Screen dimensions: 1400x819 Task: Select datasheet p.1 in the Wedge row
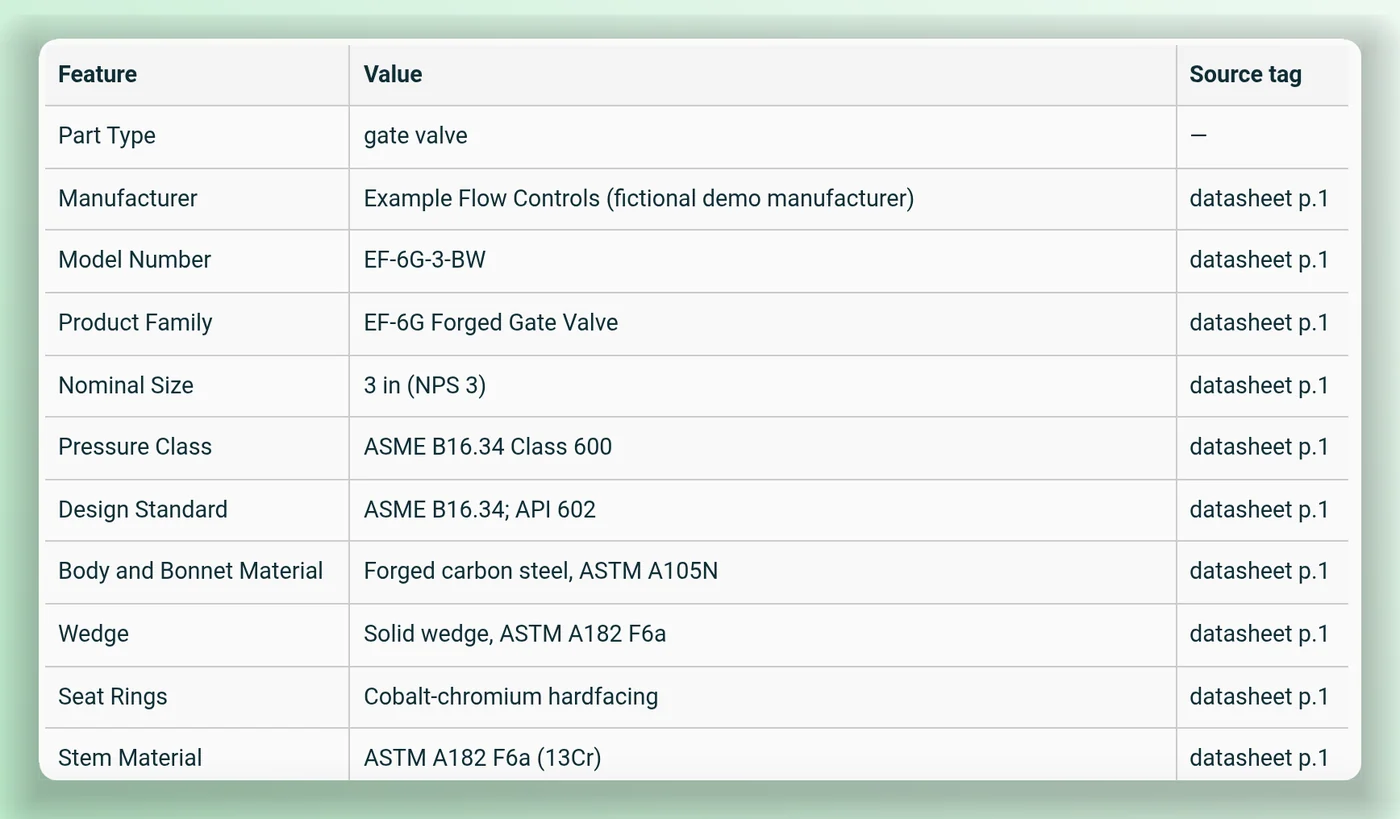[x=1259, y=634]
